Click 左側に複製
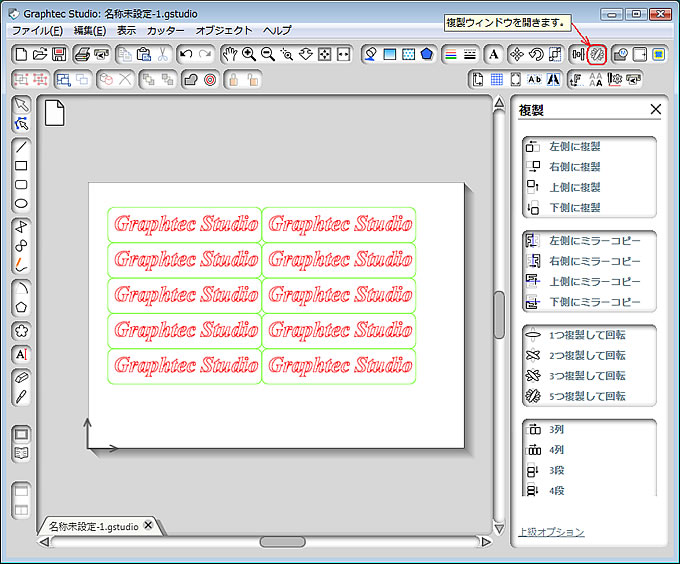 tap(575, 147)
